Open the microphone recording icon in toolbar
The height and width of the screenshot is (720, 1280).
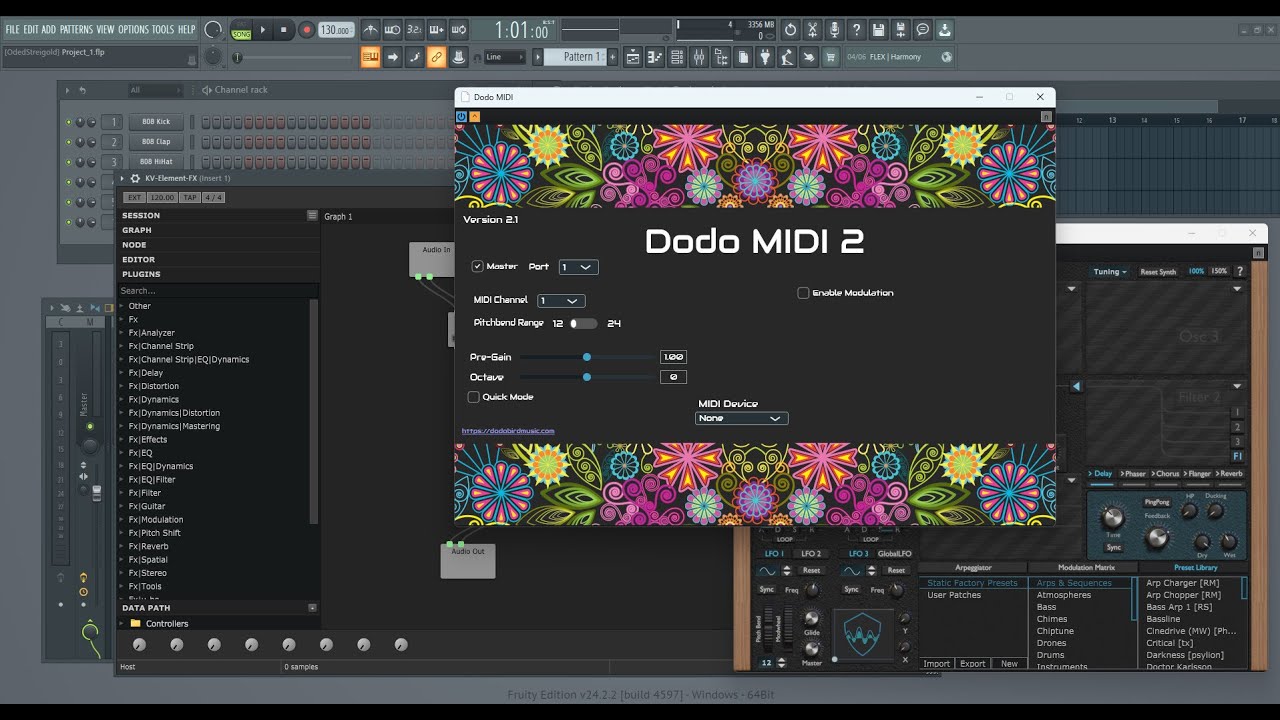pos(834,30)
